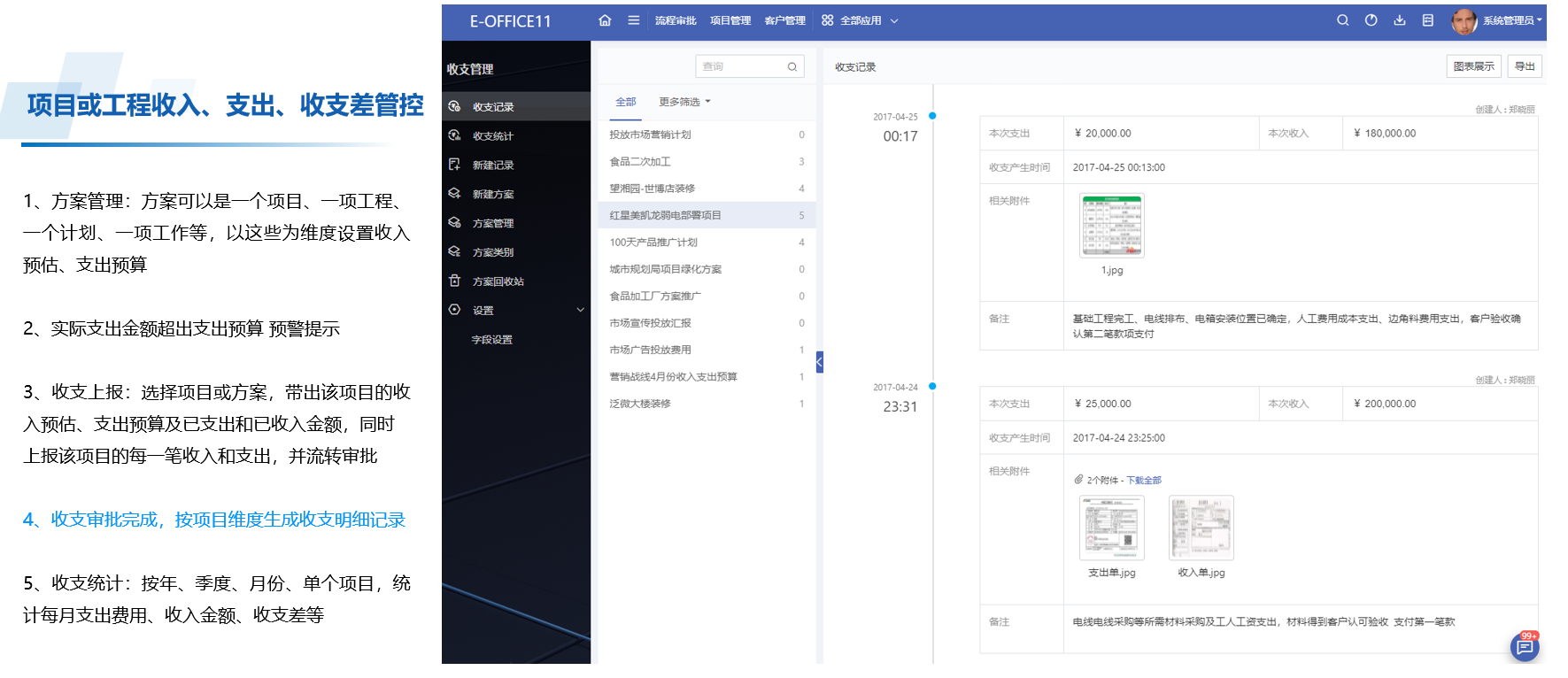This screenshot has width=1568, height=678.
Task: Open the 更多筛选 dropdown
Action: (x=684, y=102)
